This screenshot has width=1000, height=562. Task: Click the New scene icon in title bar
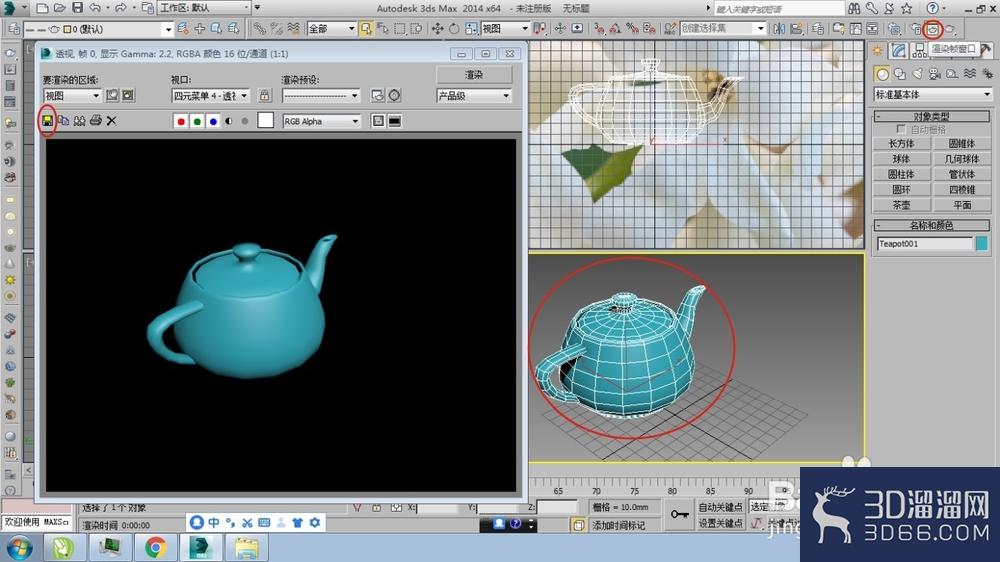[42, 8]
